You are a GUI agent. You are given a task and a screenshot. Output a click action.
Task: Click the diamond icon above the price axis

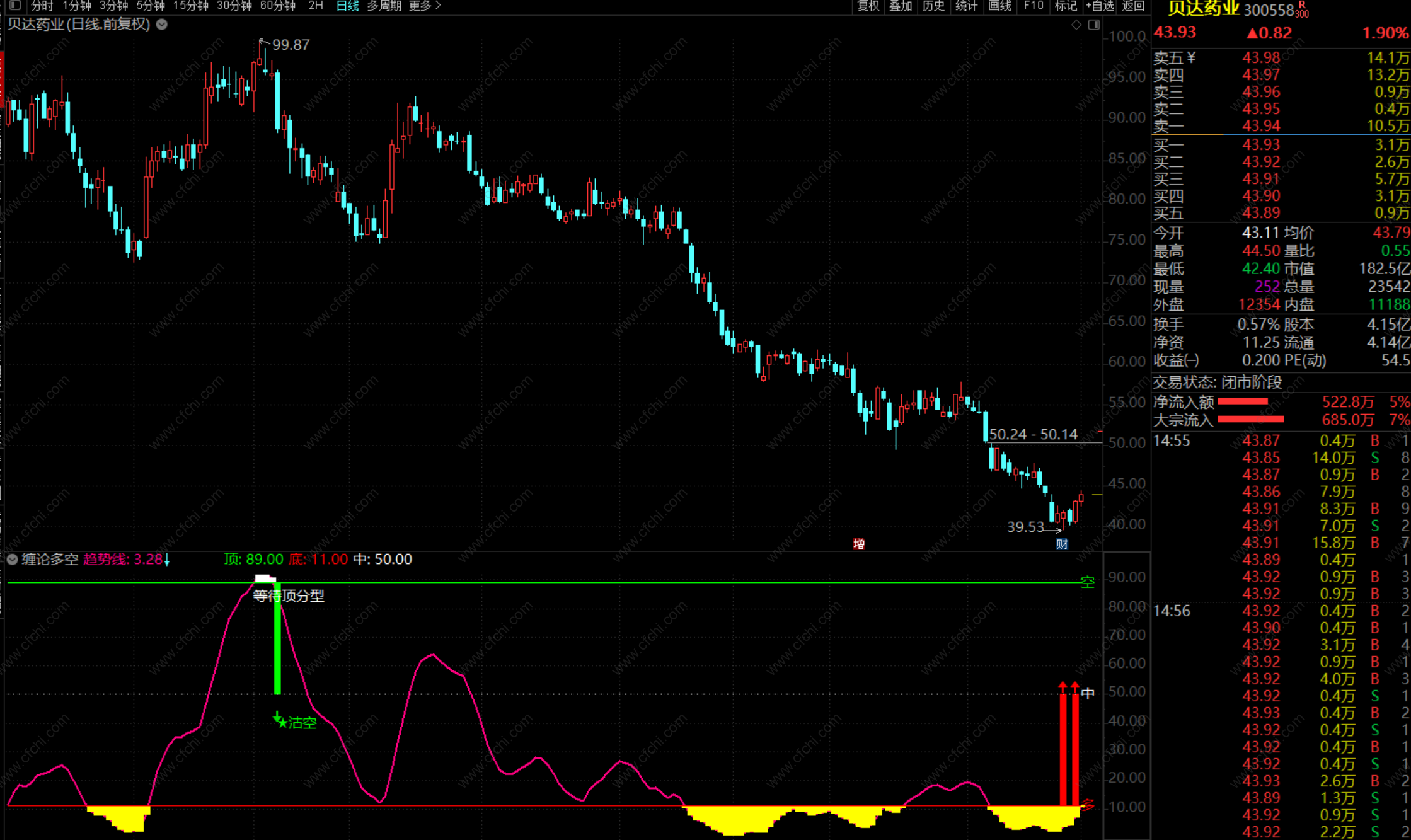tap(1076, 25)
